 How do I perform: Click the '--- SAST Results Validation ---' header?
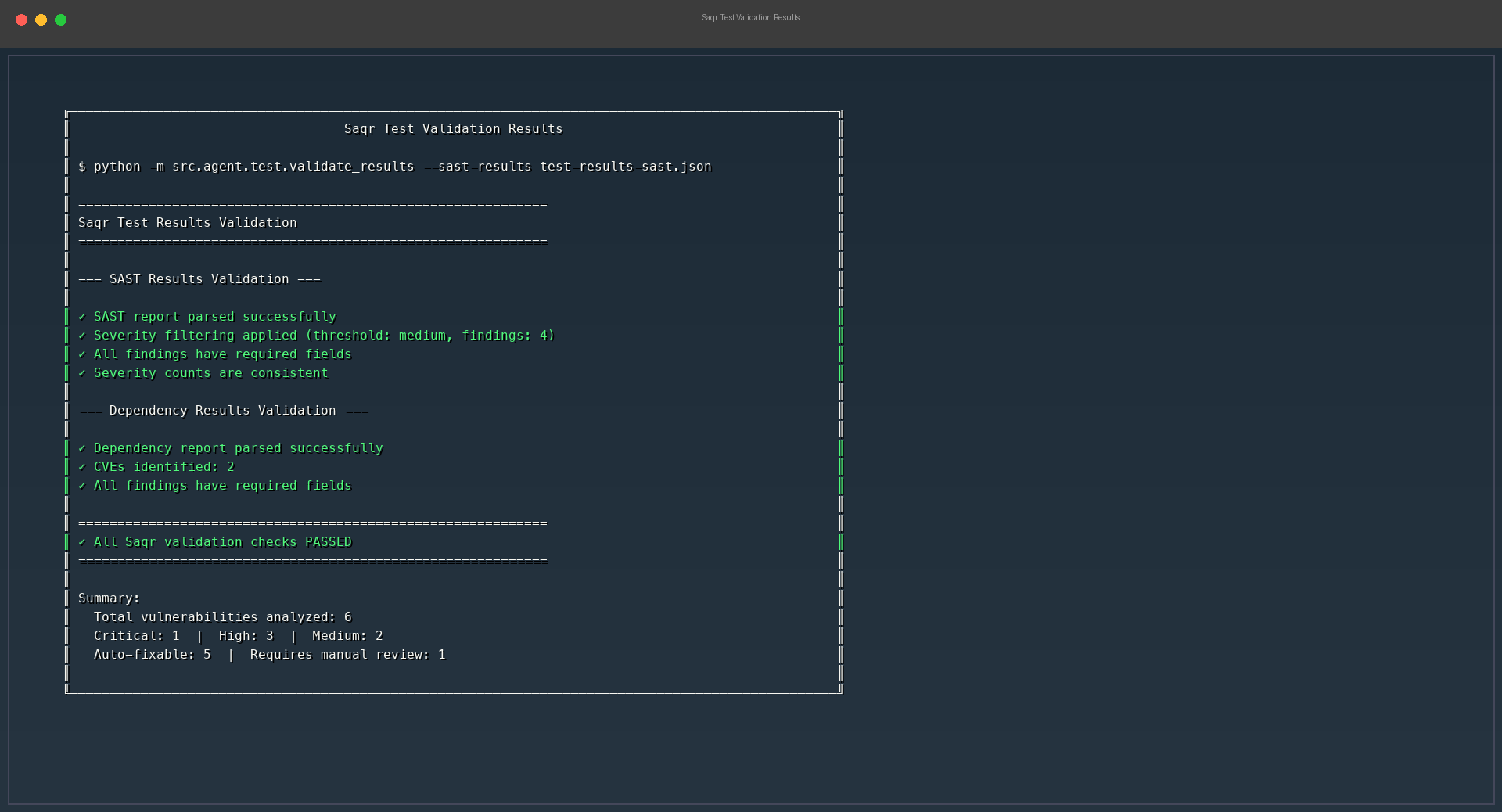coord(199,279)
